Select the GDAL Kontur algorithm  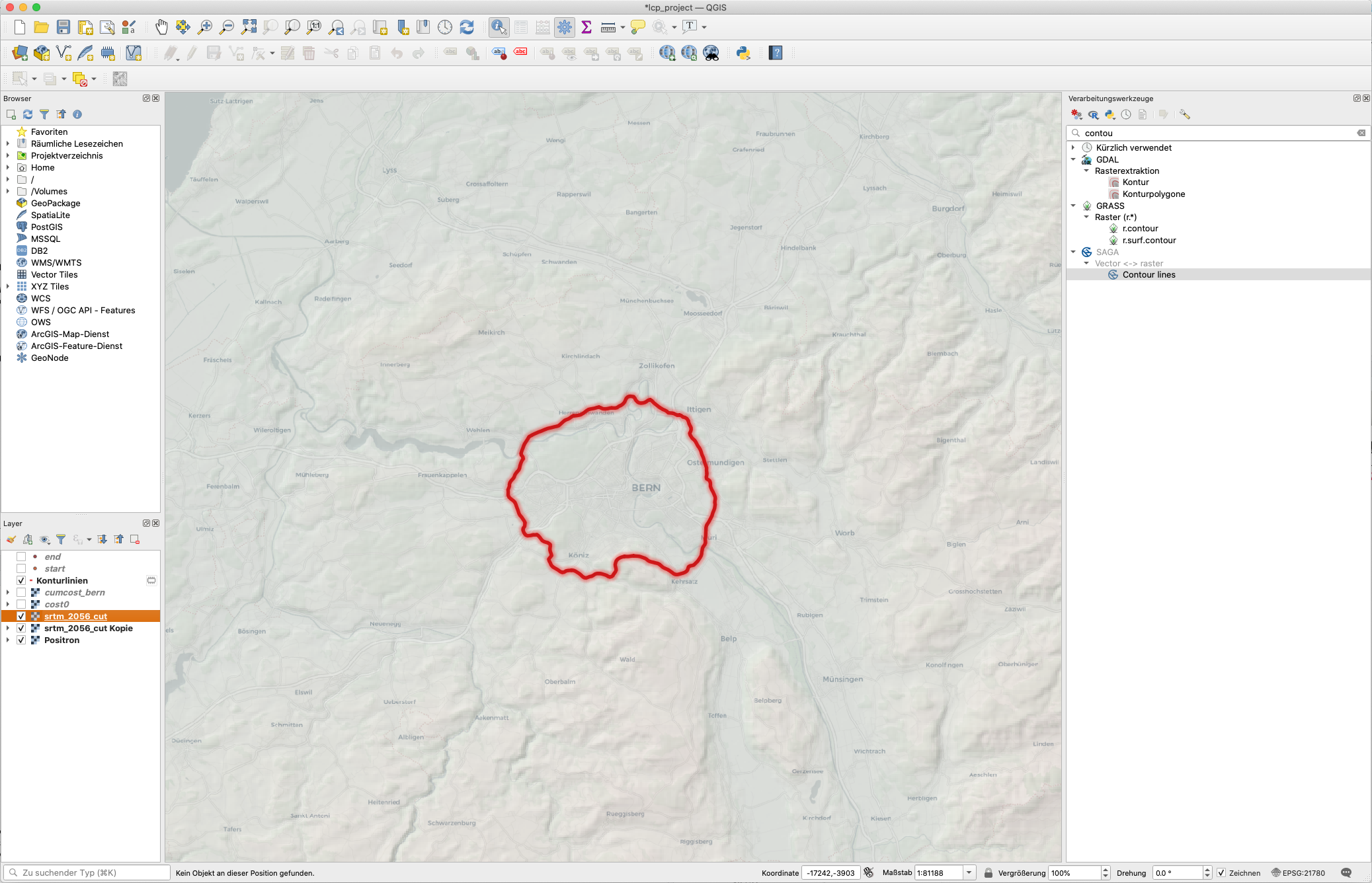pyautogui.click(x=1135, y=182)
